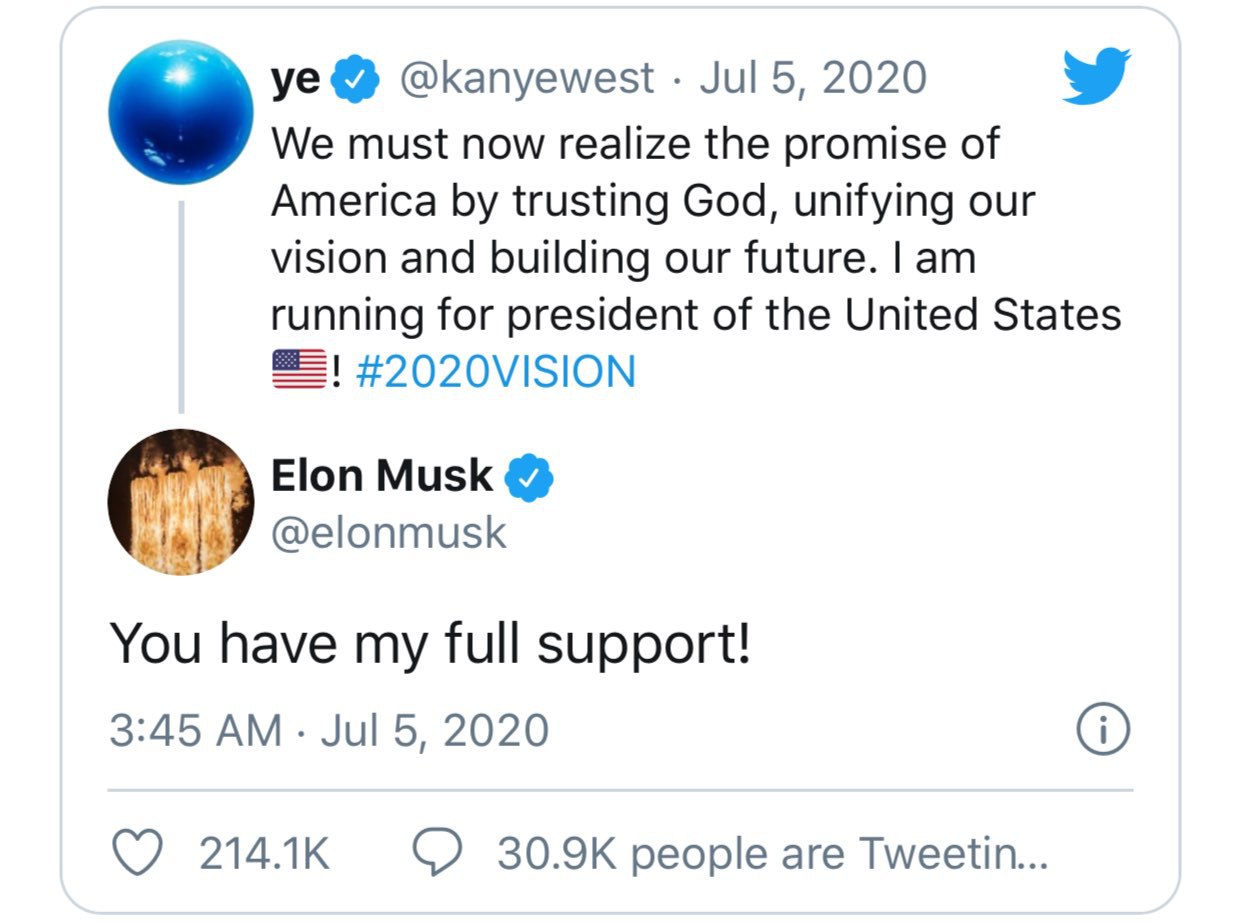Image resolution: width=1241 pixels, height=922 pixels.
Task: Click the @kanyewest handle
Action: tap(528, 78)
